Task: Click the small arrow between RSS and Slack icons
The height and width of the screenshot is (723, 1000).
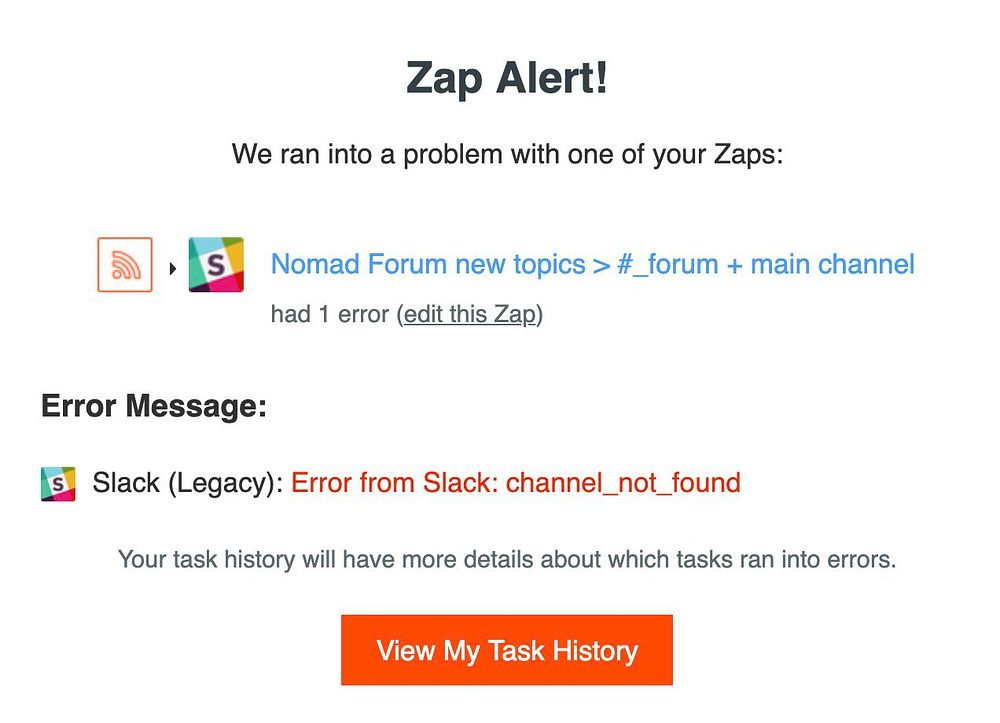Action: point(172,268)
